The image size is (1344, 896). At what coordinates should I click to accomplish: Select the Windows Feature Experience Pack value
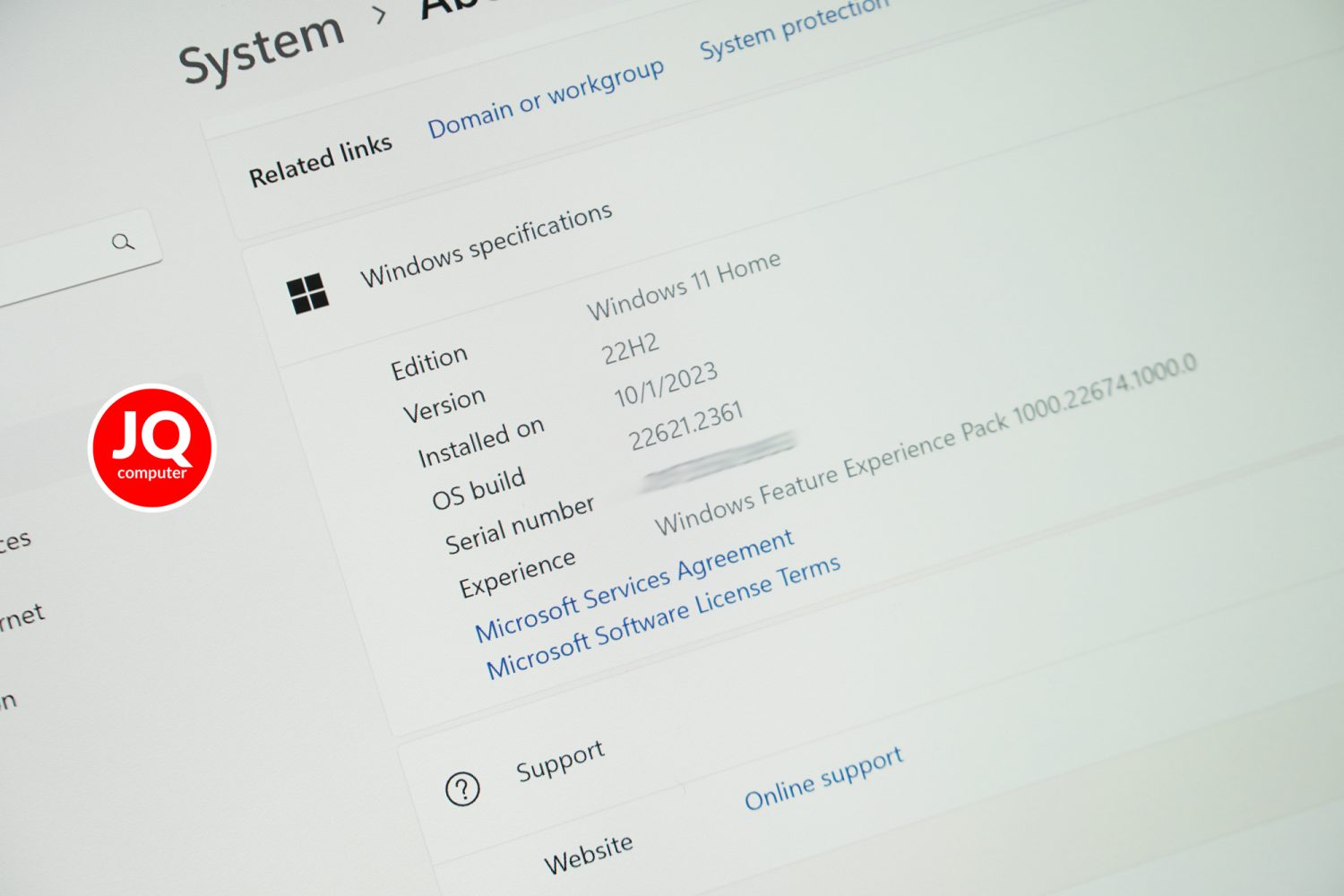(x=926, y=445)
